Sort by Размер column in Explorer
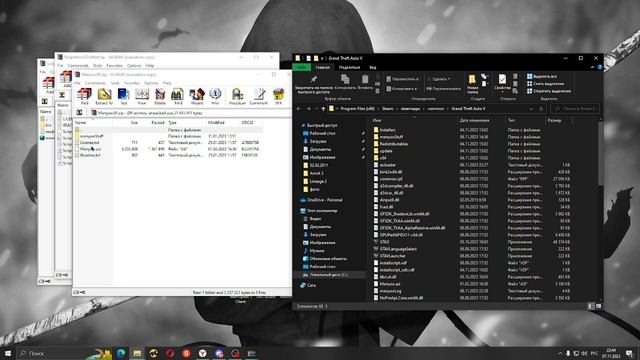 click(554, 120)
